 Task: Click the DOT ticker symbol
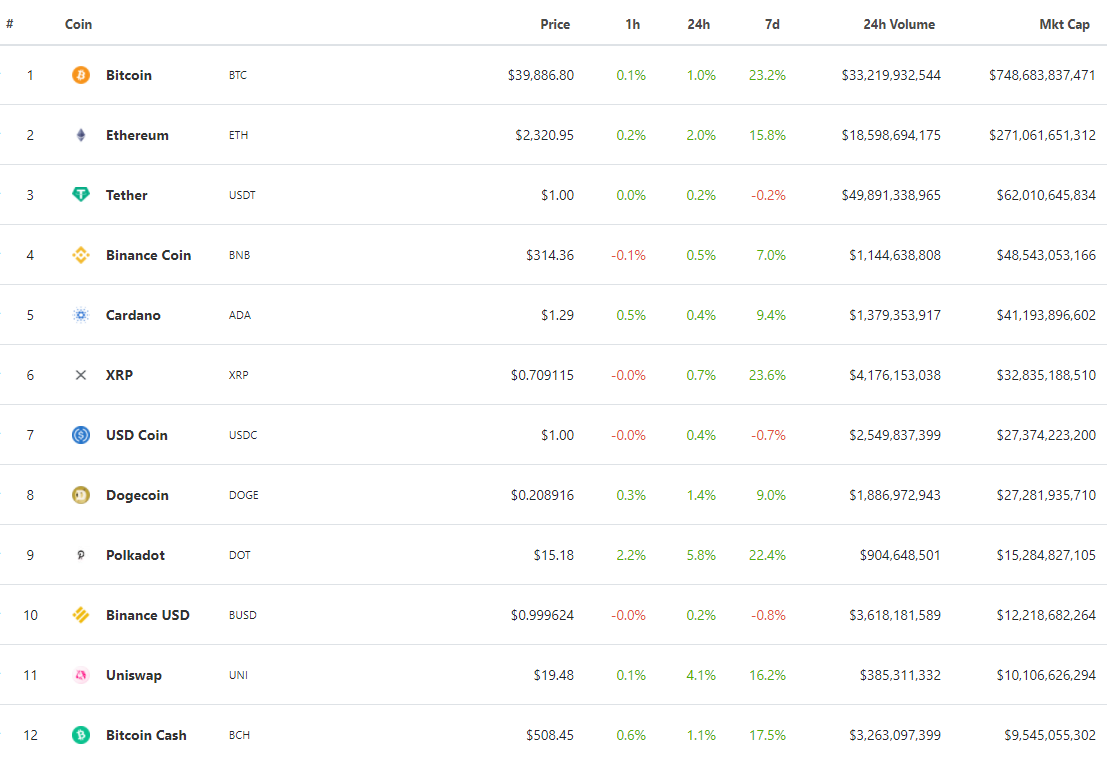click(239, 555)
